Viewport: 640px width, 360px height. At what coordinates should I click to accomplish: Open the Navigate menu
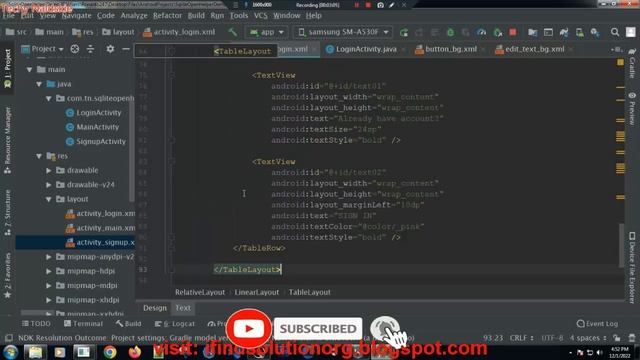76,16
